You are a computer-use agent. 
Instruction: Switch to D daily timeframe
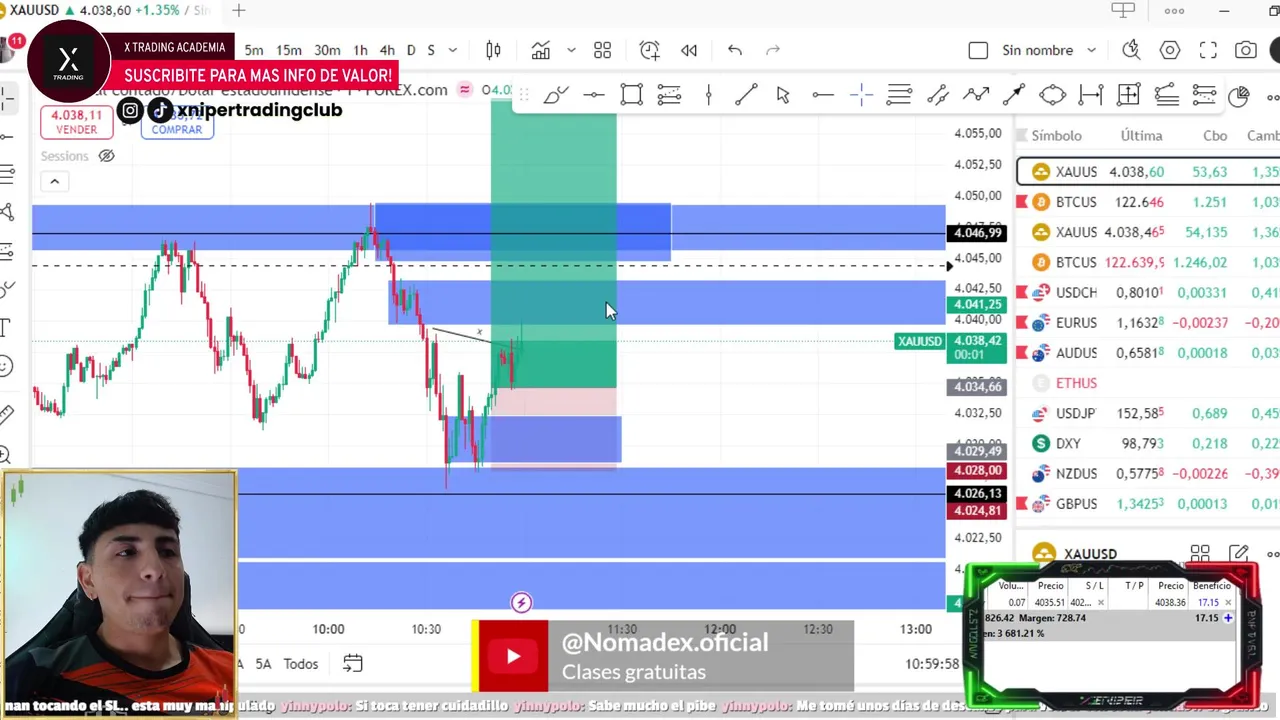411,50
